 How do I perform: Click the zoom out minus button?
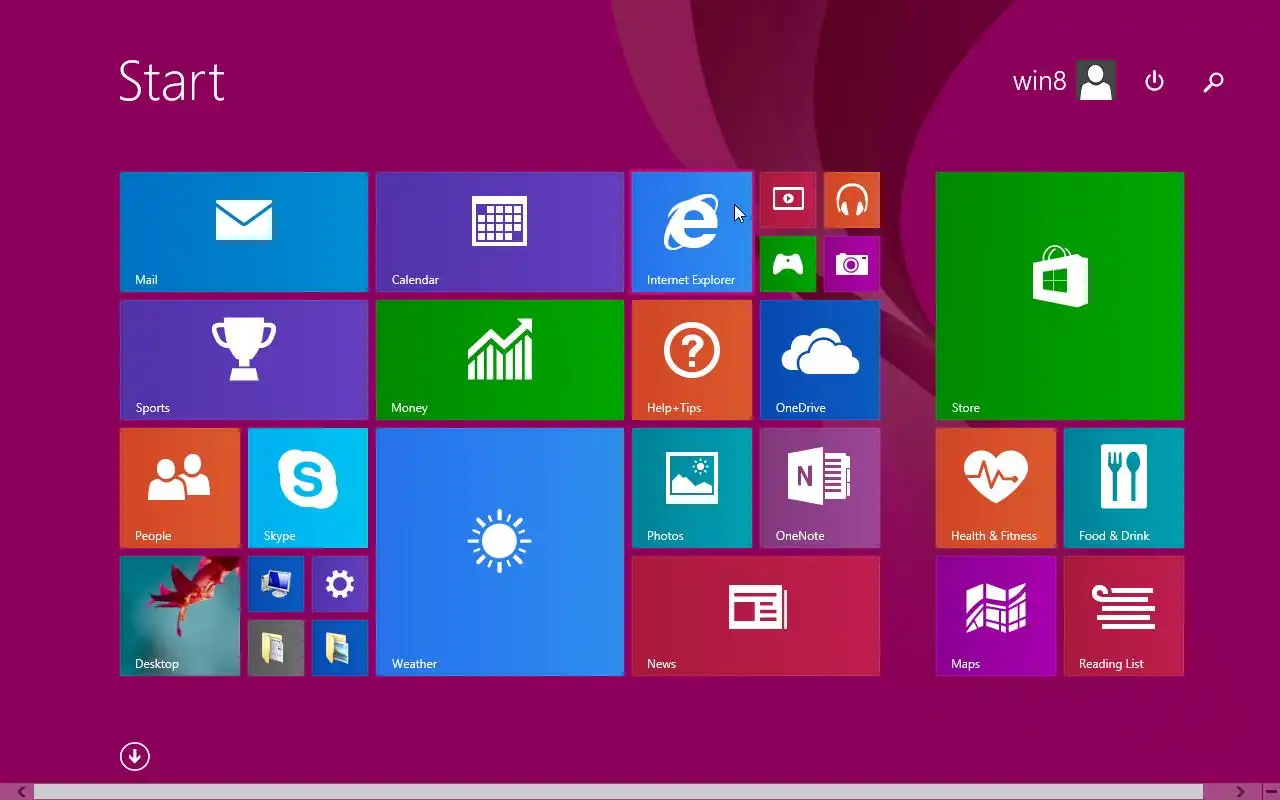[1270, 792]
